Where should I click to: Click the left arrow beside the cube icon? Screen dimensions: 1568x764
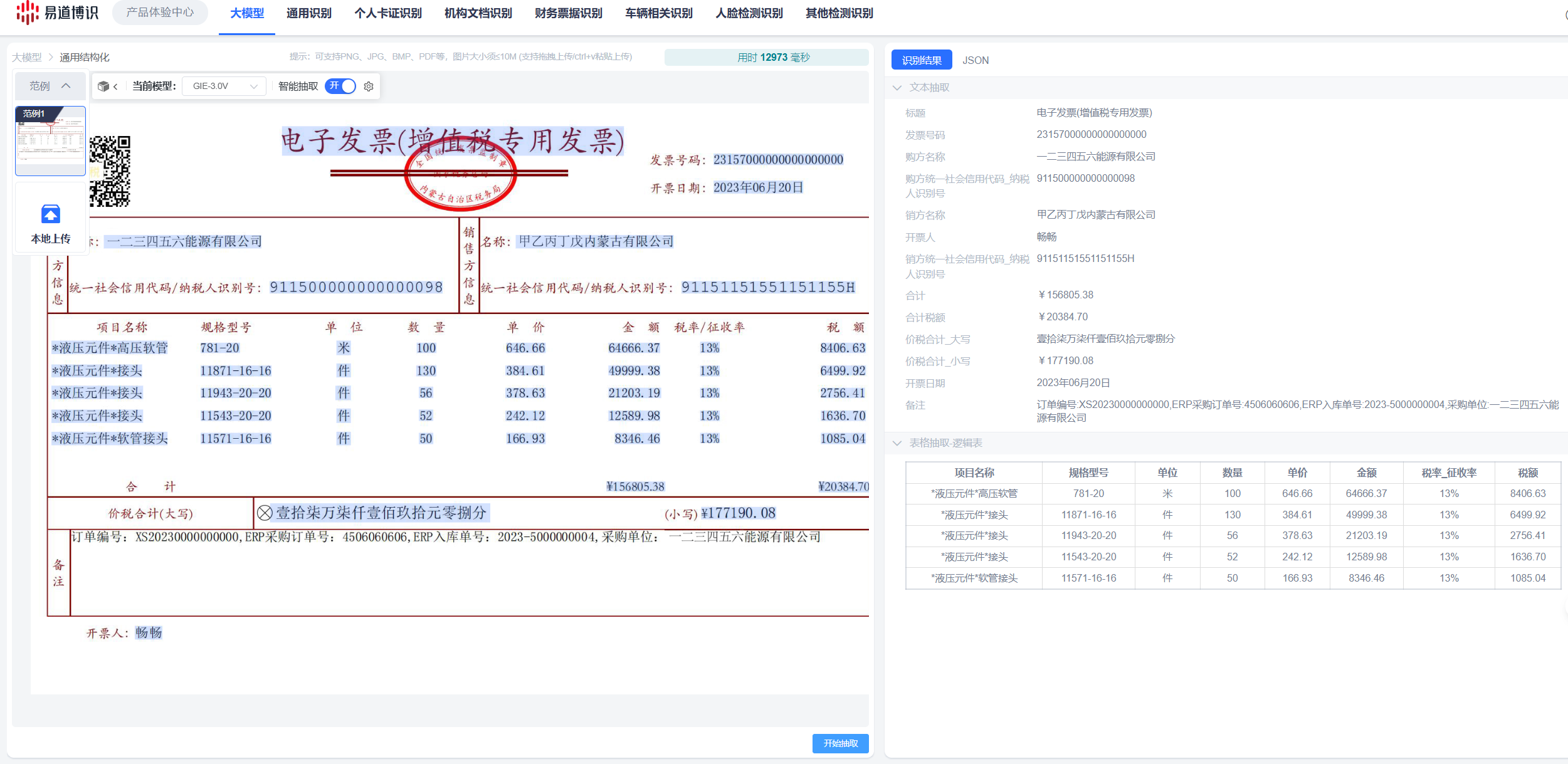(115, 86)
